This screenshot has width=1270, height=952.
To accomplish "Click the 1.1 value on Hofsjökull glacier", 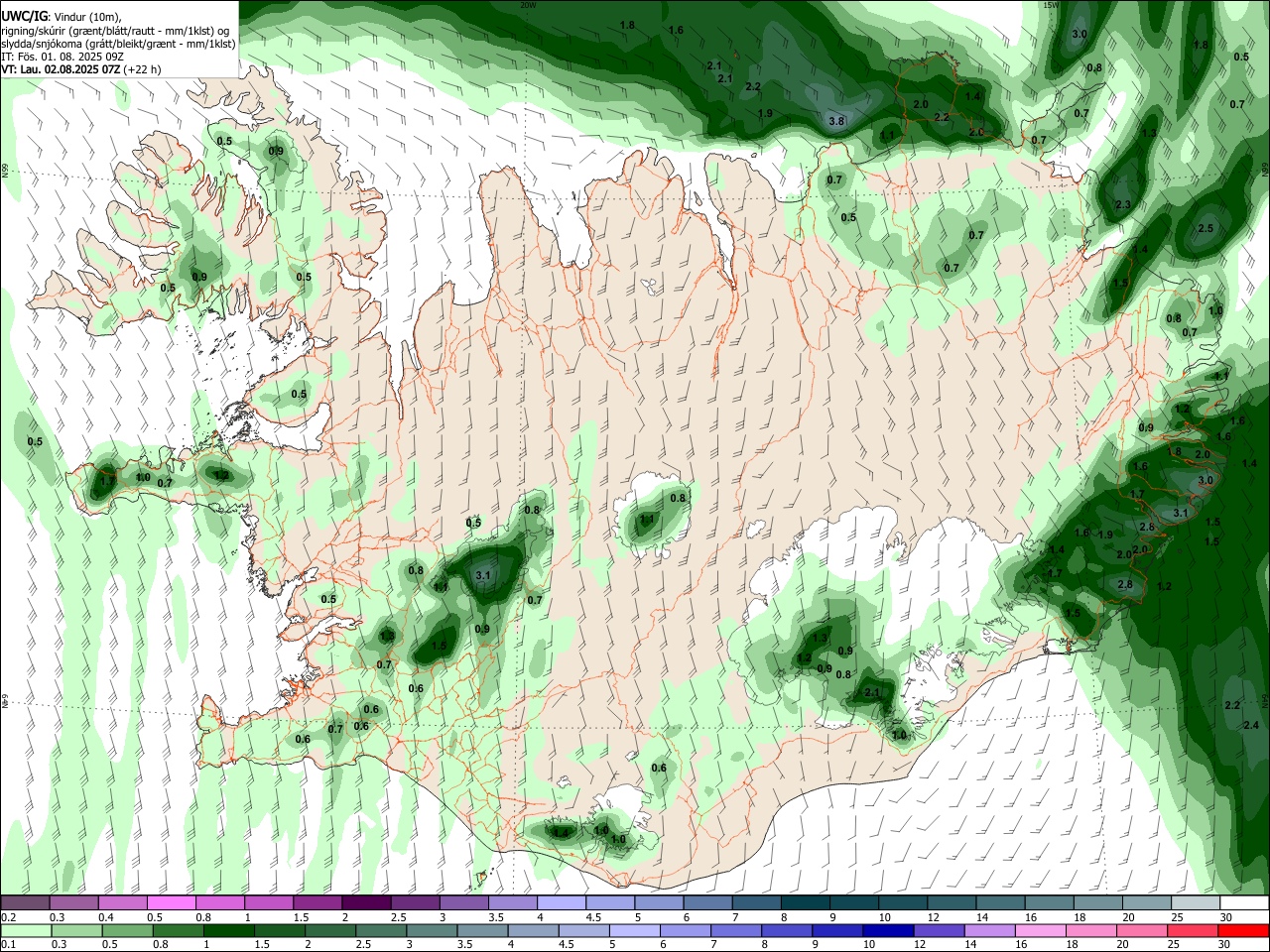I will pyautogui.click(x=648, y=519).
